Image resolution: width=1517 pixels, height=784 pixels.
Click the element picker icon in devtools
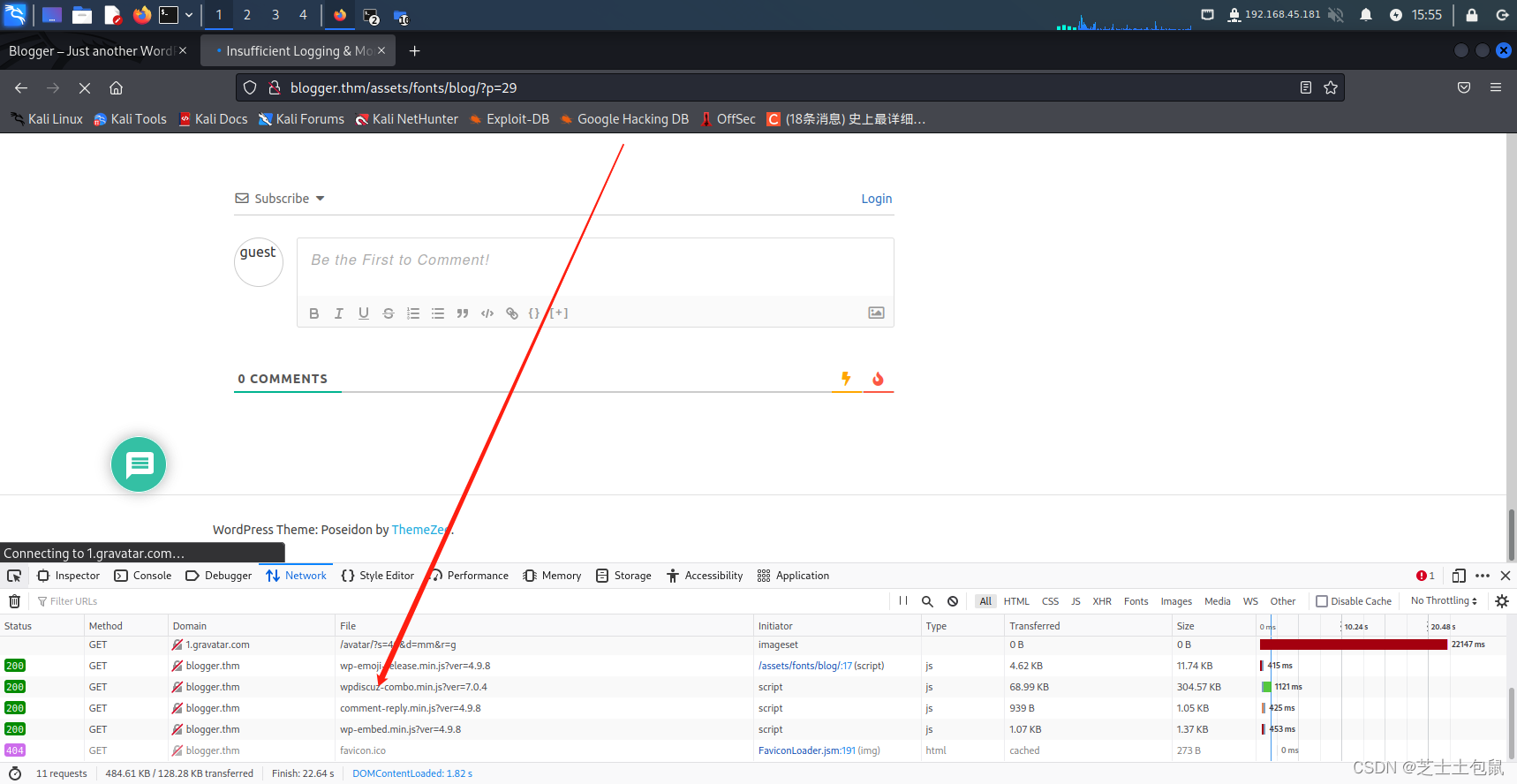(14, 576)
